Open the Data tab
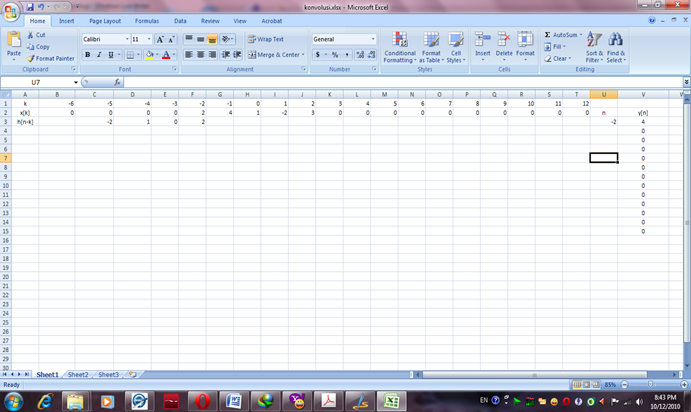This screenshot has height=412, width=691. 180,21
